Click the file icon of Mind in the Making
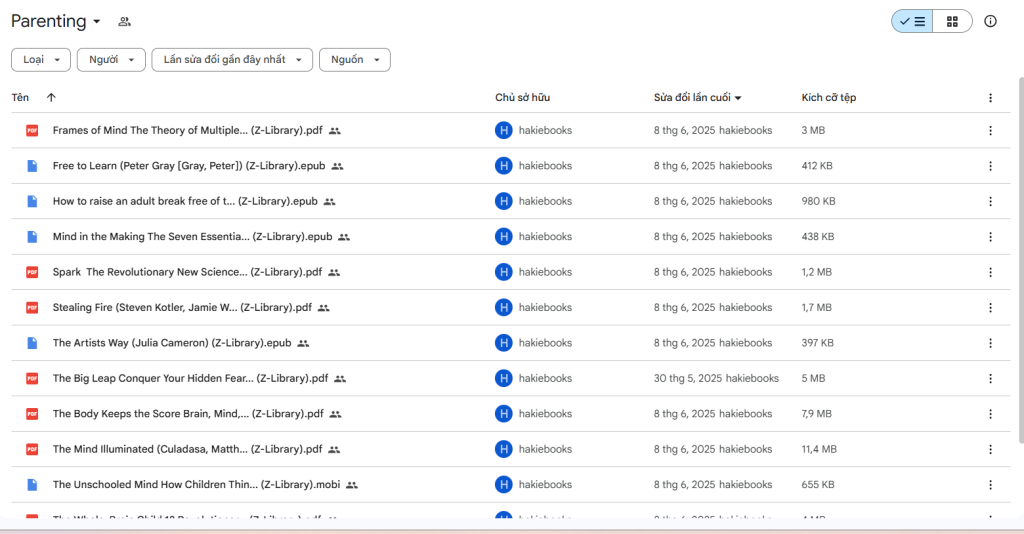1024x534 pixels. coord(32,236)
